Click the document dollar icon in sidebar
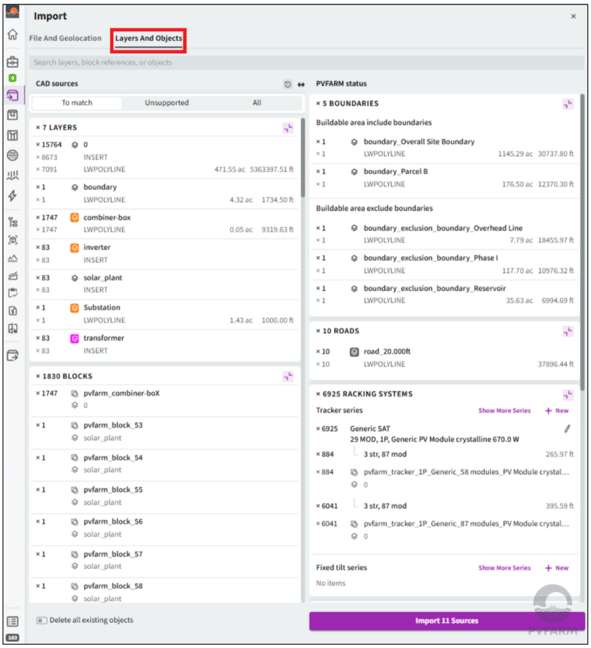591x648 pixels. point(13,311)
